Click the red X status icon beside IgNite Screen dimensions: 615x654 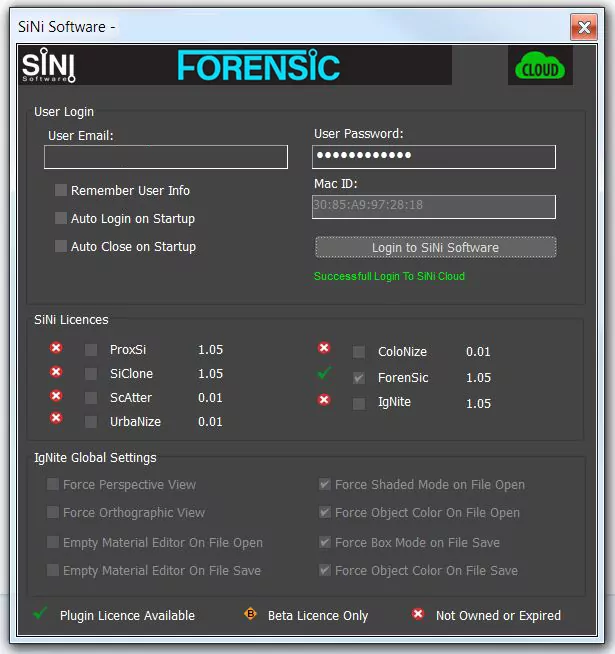pos(324,400)
